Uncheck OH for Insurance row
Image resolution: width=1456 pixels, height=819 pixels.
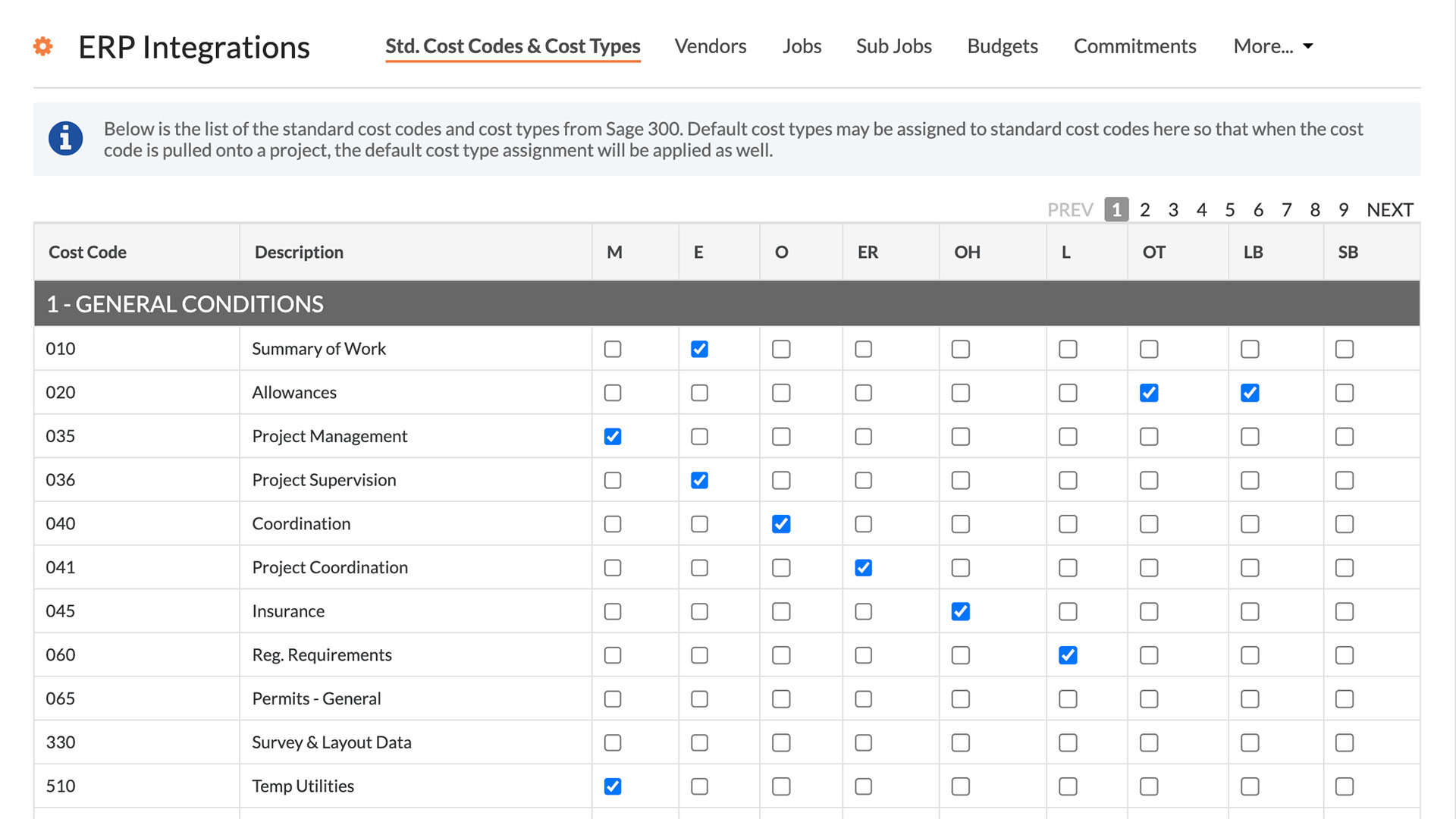tap(960, 611)
